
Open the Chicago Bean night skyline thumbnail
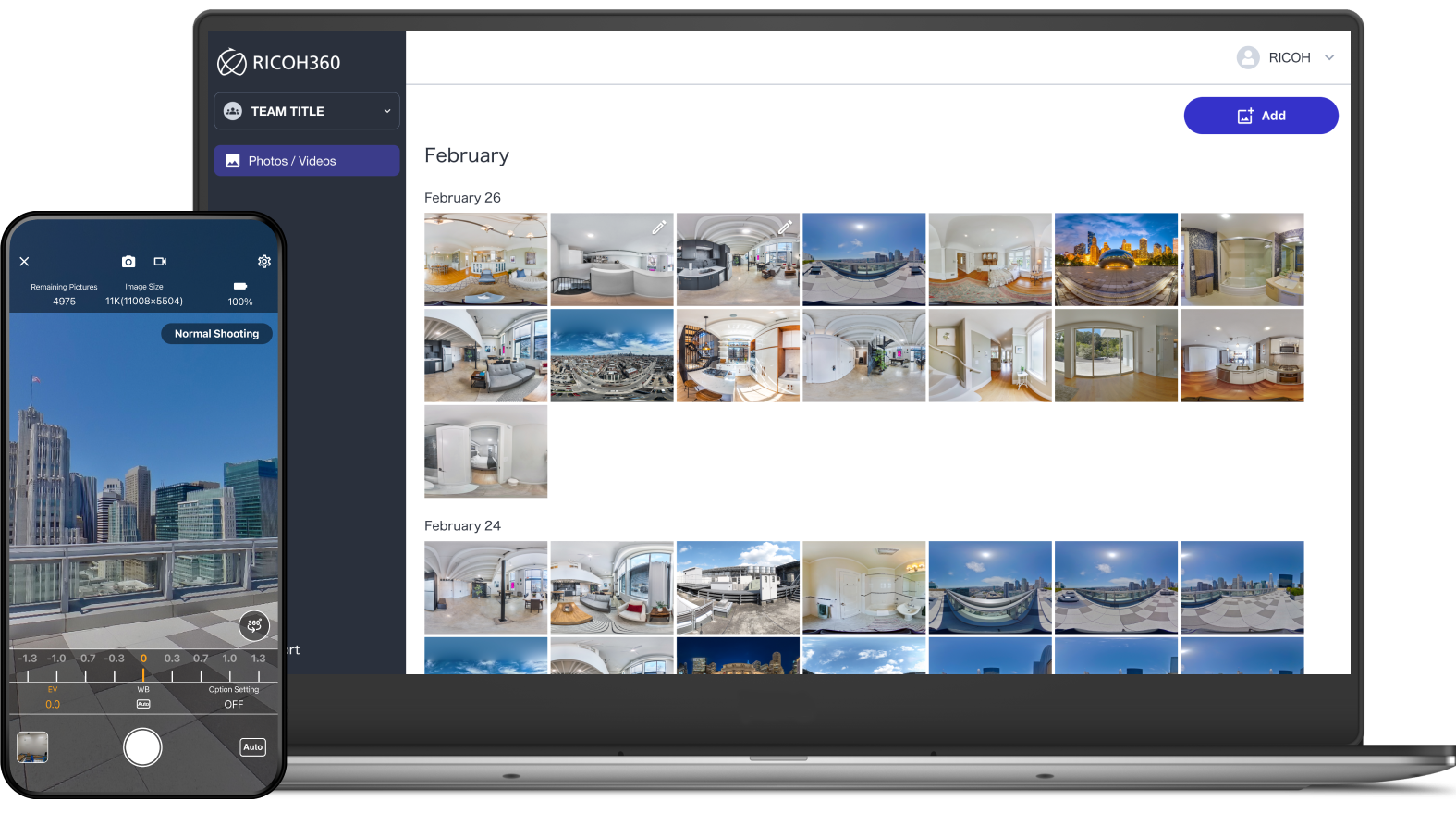pos(1116,260)
